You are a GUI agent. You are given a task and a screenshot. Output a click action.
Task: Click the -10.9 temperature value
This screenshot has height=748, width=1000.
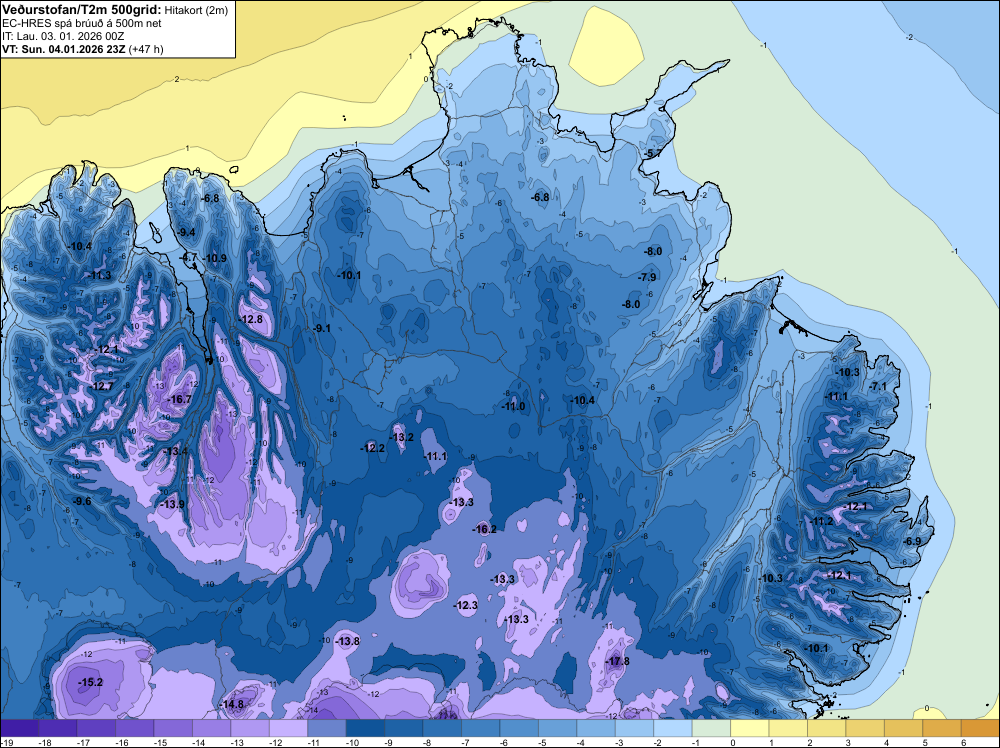coord(215,258)
